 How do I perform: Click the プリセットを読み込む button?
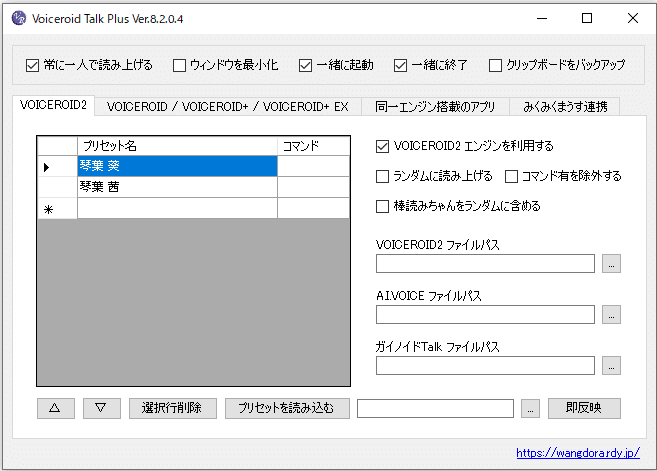[287, 408]
